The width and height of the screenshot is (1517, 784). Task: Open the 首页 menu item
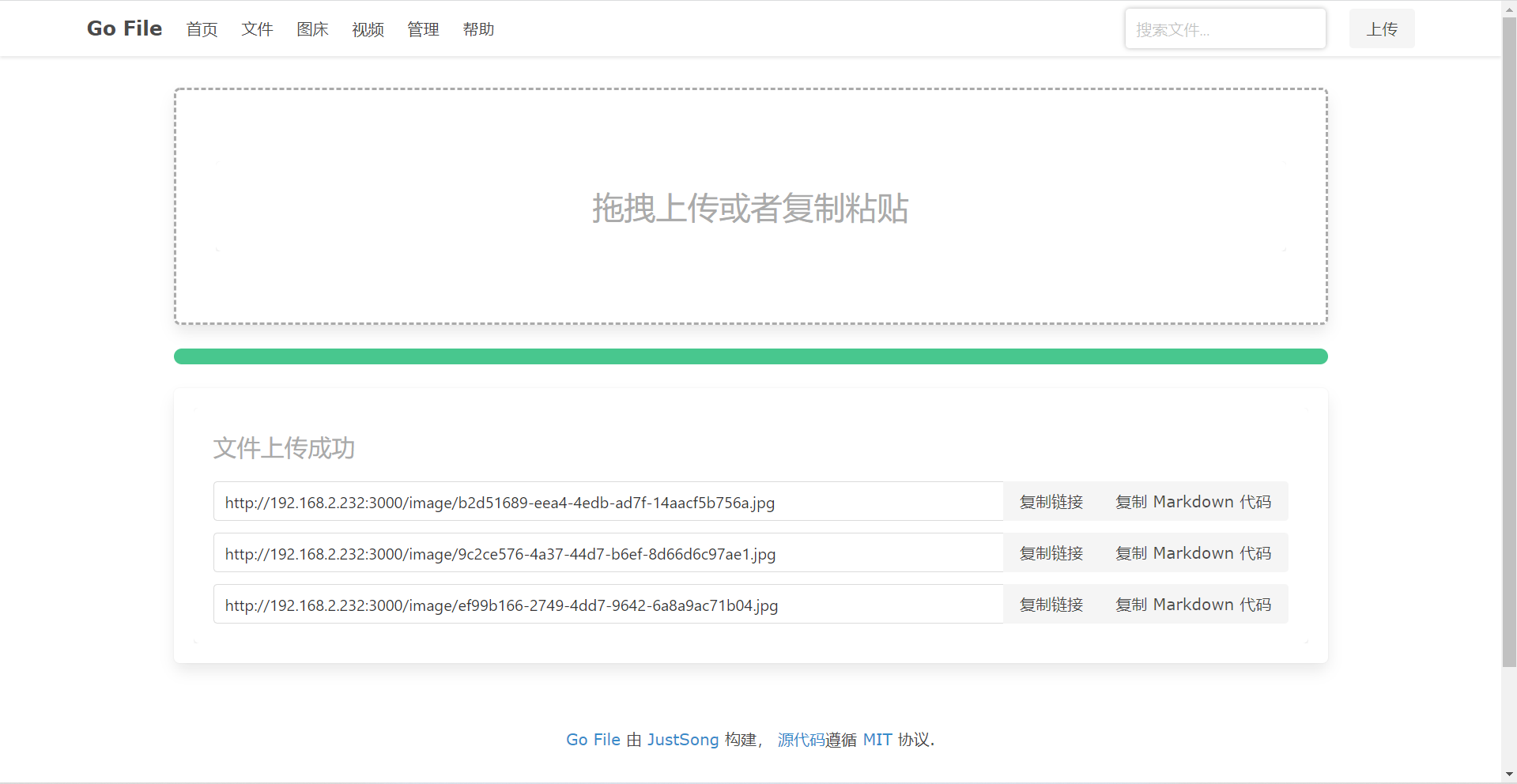point(202,29)
